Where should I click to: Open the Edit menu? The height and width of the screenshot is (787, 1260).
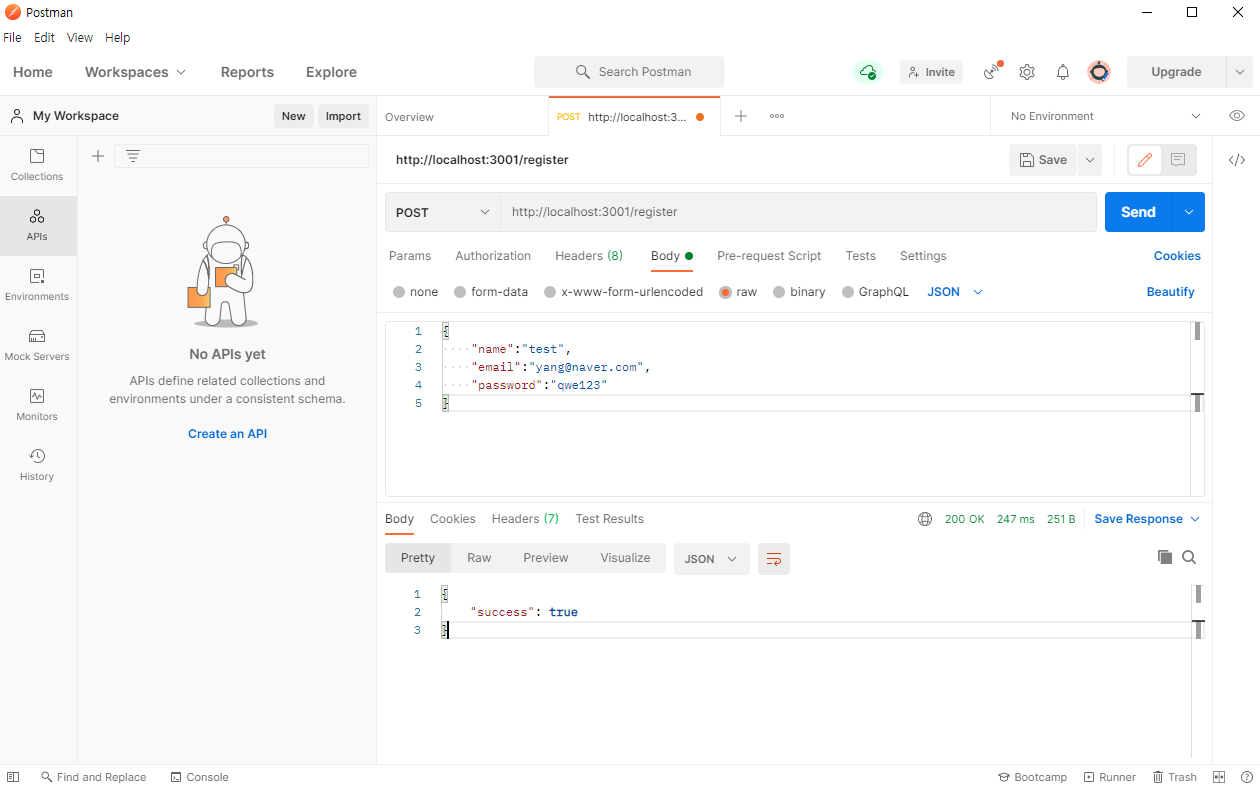[44, 38]
